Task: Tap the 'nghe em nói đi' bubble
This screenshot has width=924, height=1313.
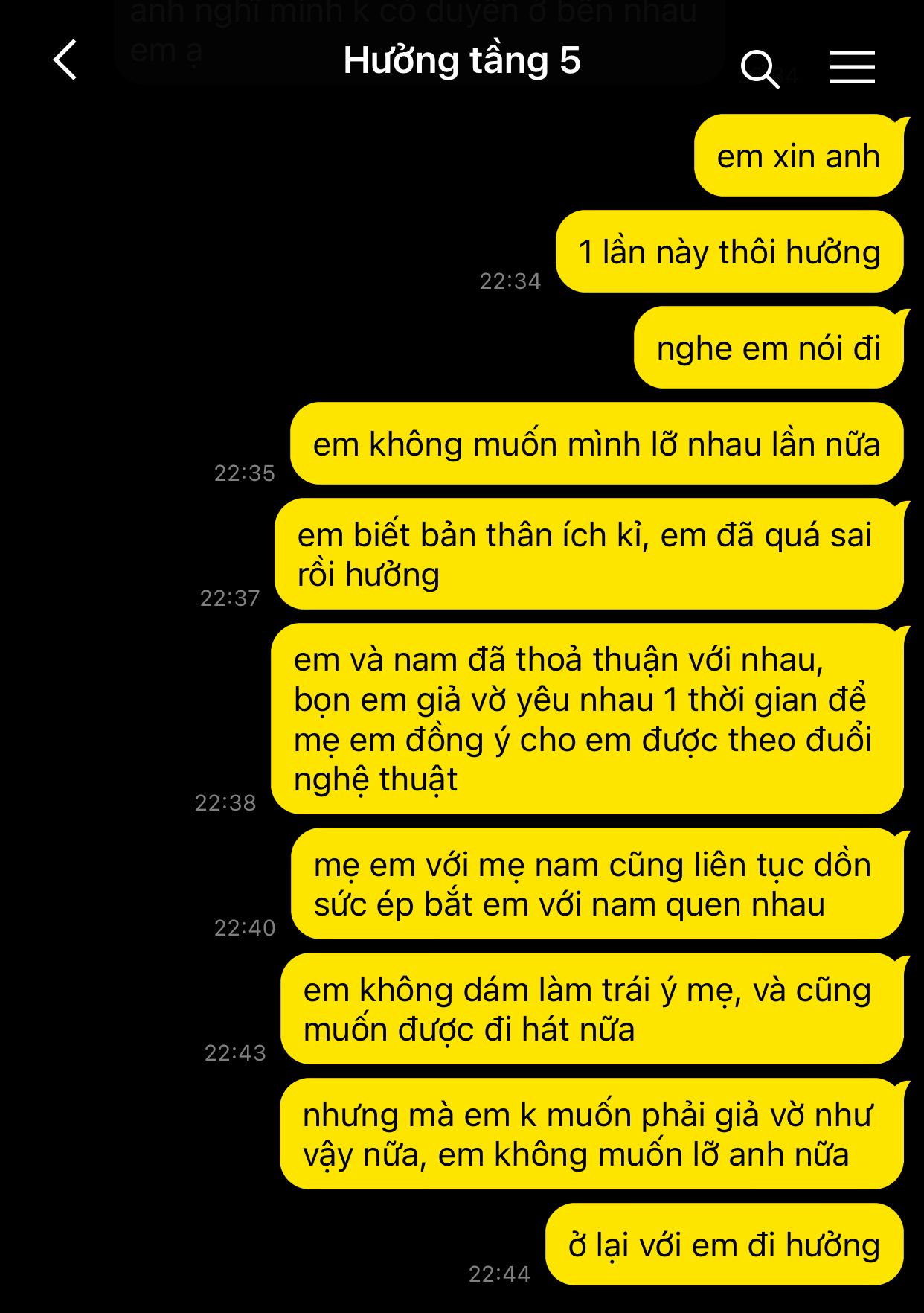Action: (769, 348)
